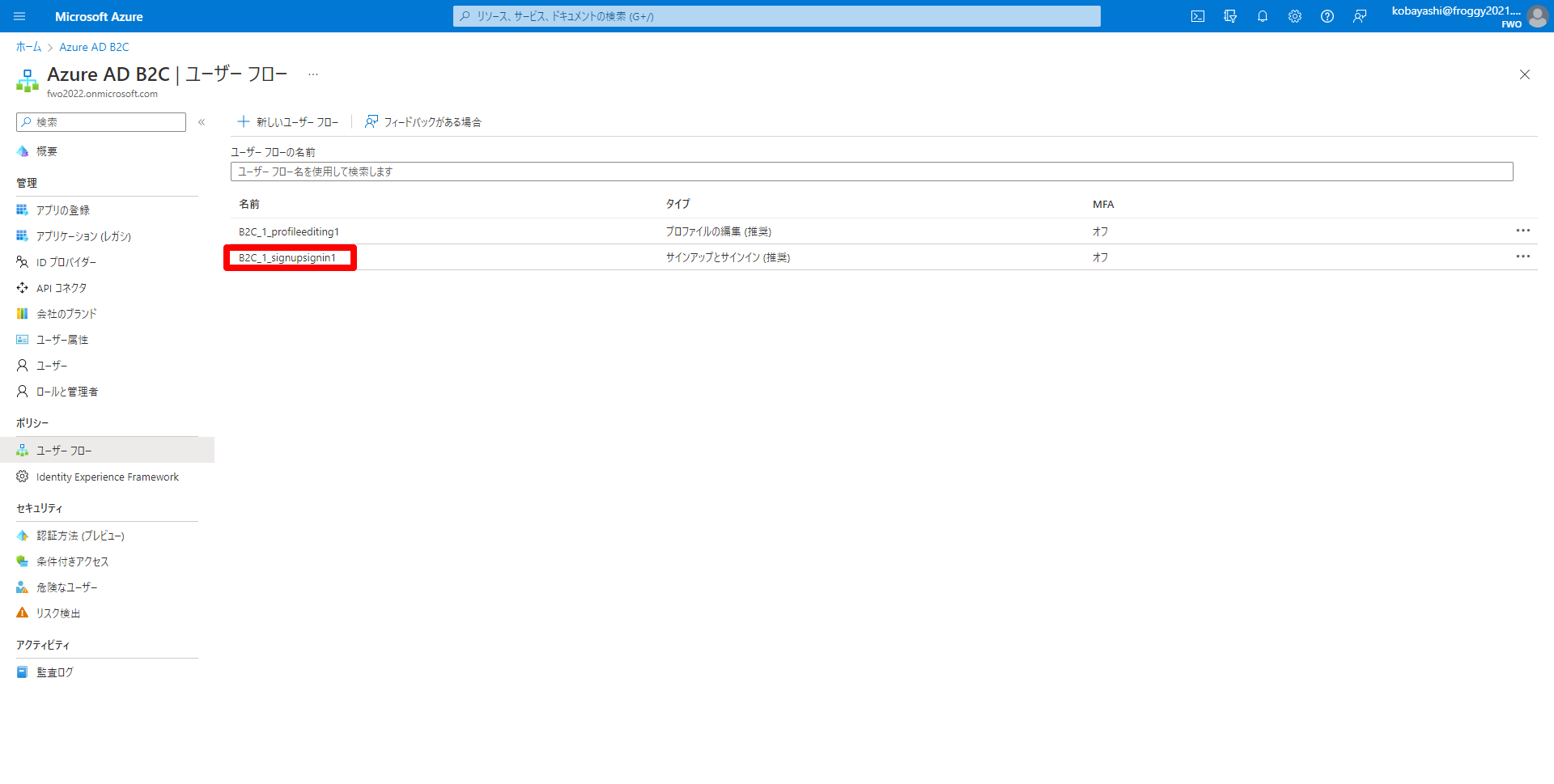Click the fwo2022.onmicrosoft.com tenant name
The height and width of the screenshot is (784, 1554).
click(103, 94)
